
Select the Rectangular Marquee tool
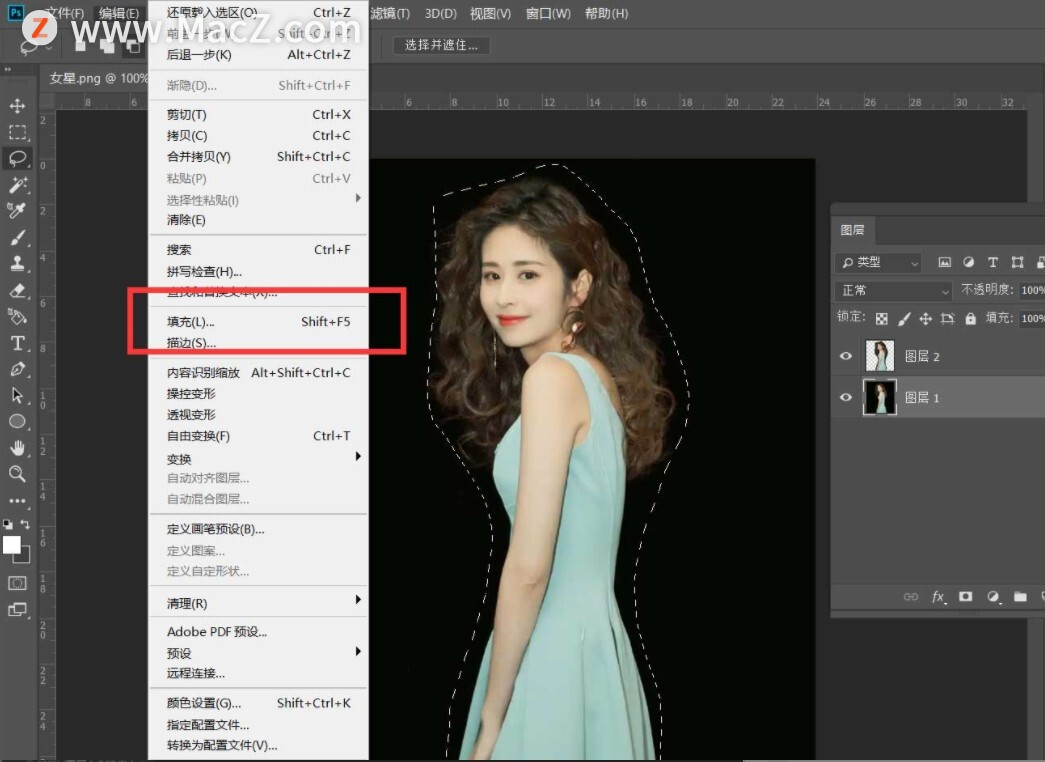coord(17,132)
